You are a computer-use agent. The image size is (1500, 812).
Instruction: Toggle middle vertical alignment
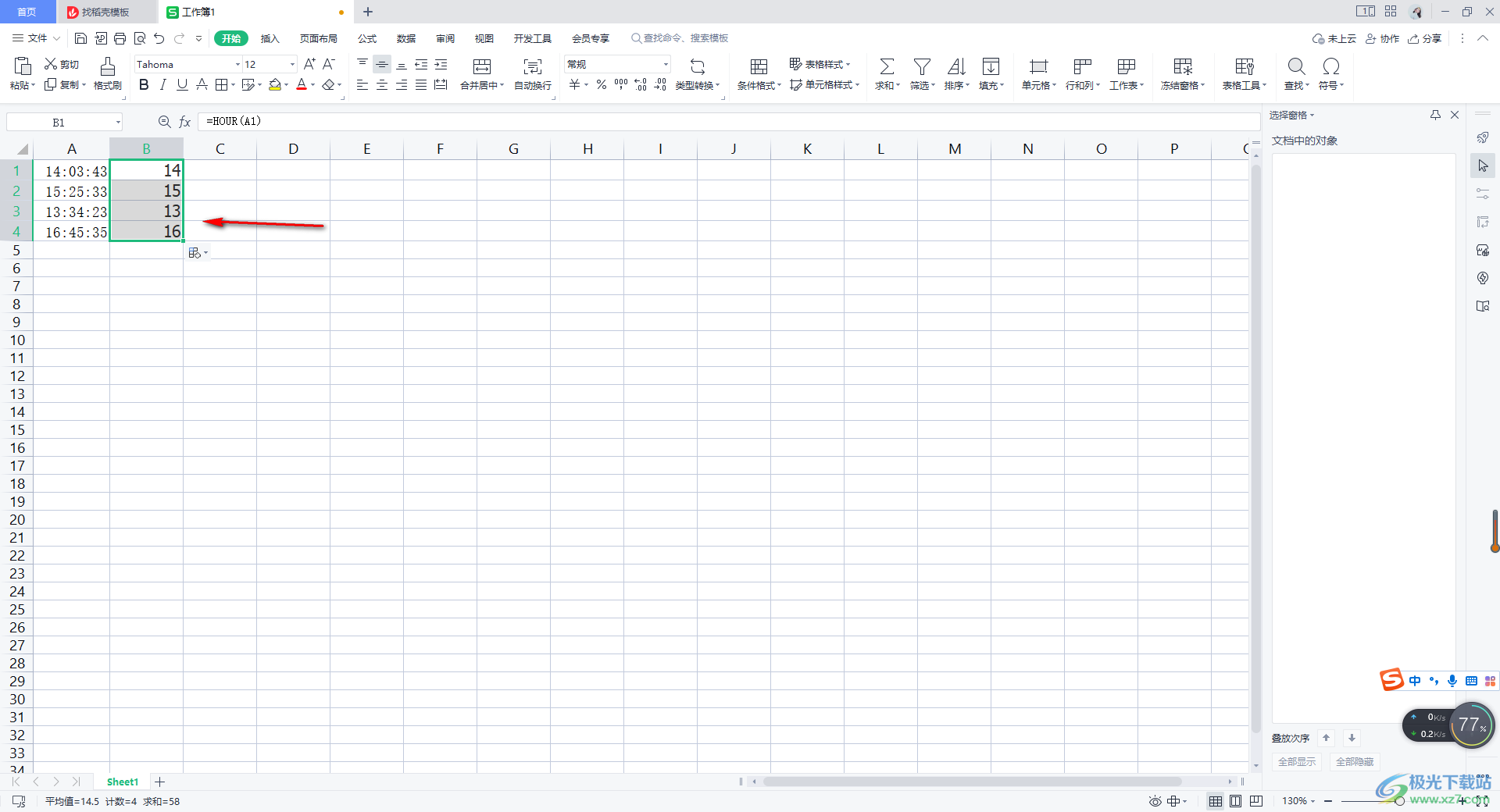(382, 64)
